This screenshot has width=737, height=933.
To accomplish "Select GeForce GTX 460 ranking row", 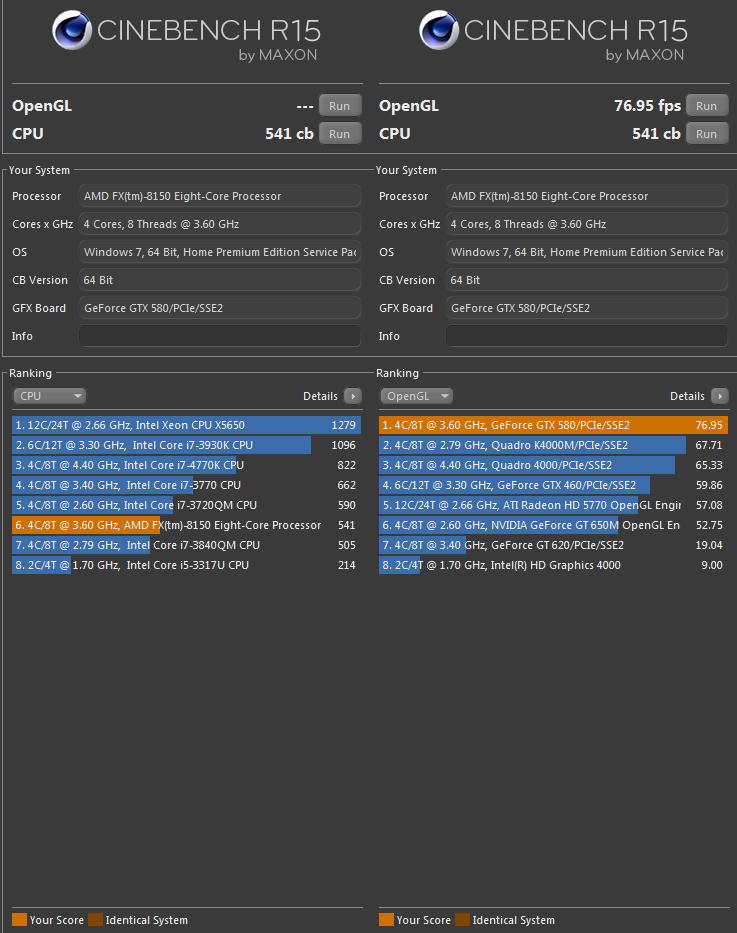I will [x=553, y=485].
